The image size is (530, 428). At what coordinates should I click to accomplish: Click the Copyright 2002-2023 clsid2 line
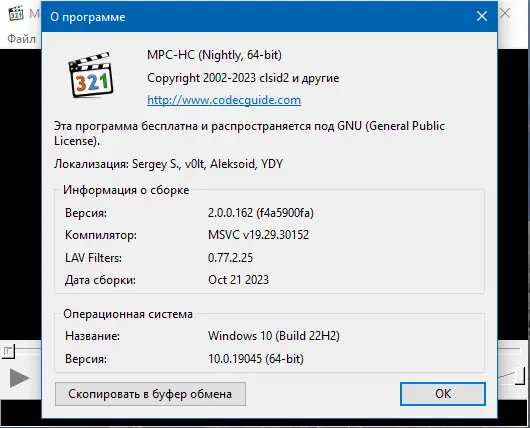[x=243, y=78]
